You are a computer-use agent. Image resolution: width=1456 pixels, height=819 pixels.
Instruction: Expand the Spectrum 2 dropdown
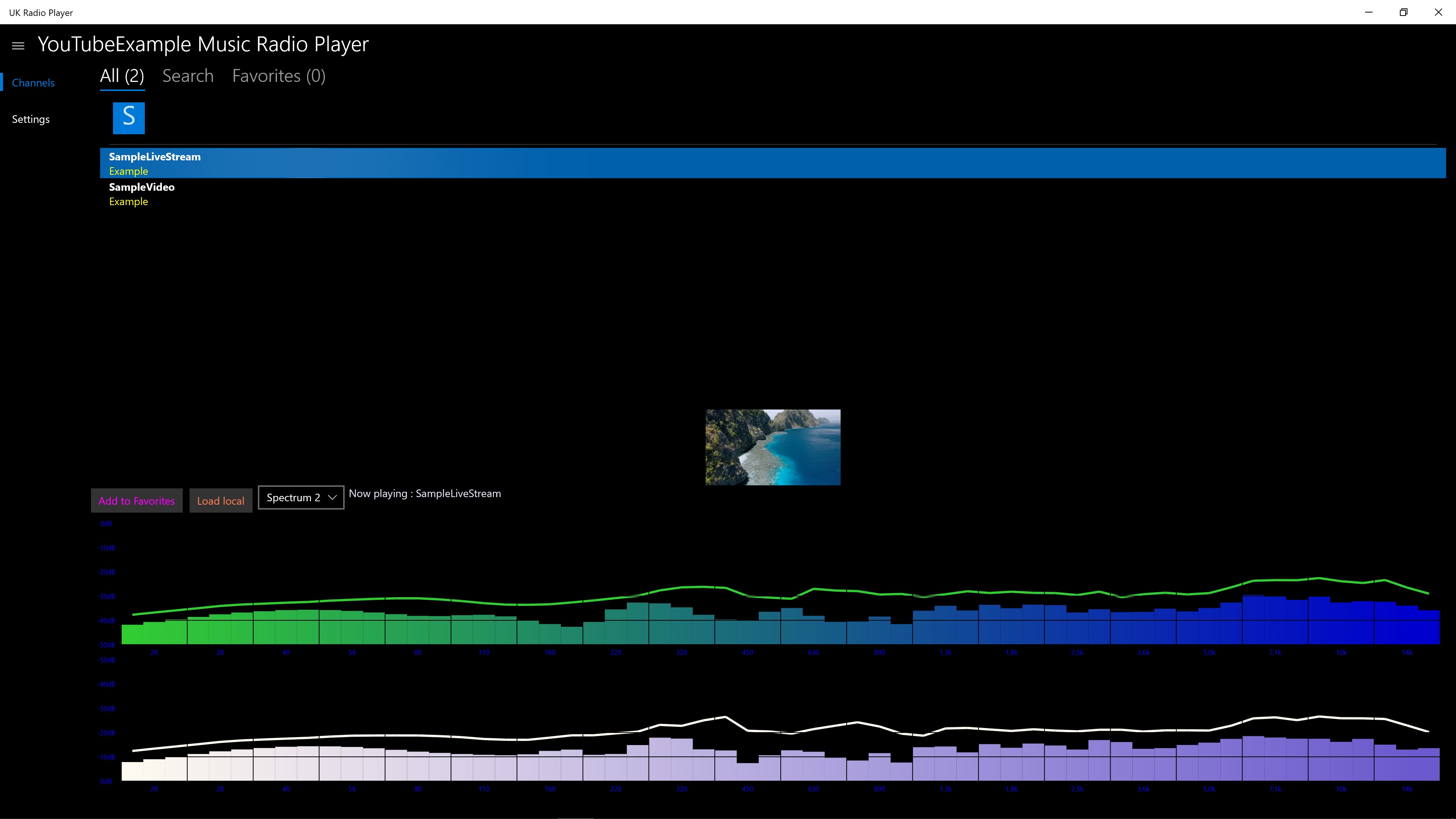click(x=301, y=497)
